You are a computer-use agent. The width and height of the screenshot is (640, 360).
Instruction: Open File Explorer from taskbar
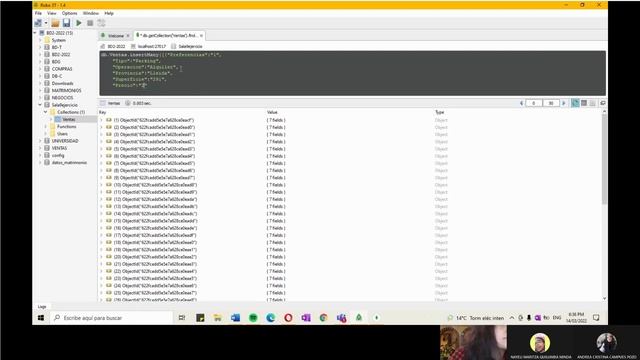click(x=218, y=318)
